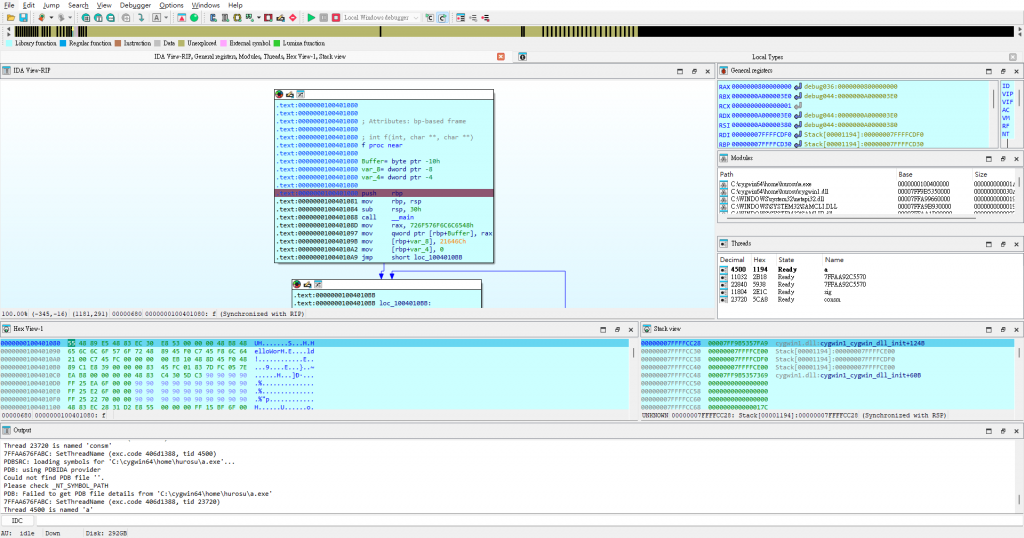Click the highlighted second 'C' toolbar icon
This screenshot has height=538, width=1024.
442,18
